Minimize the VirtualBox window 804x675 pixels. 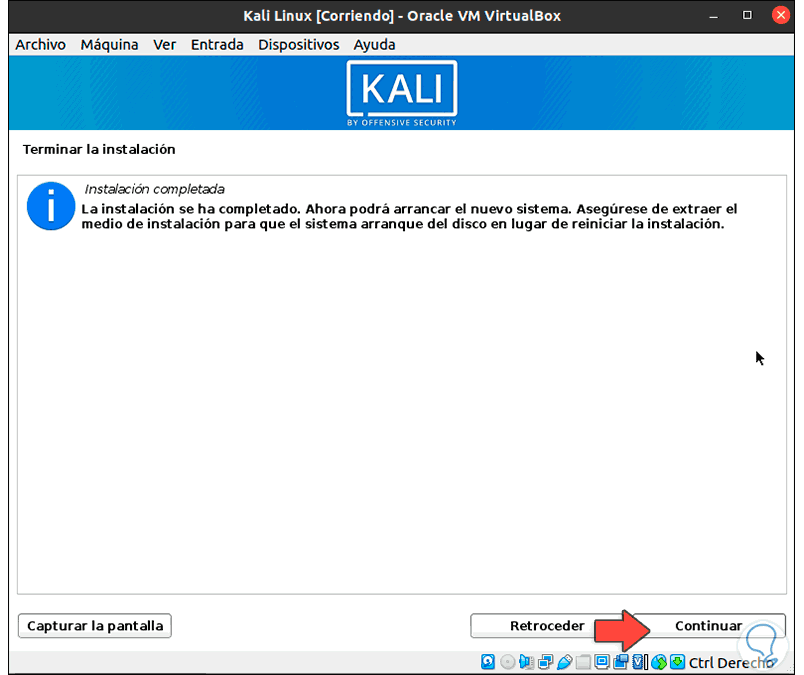click(713, 16)
